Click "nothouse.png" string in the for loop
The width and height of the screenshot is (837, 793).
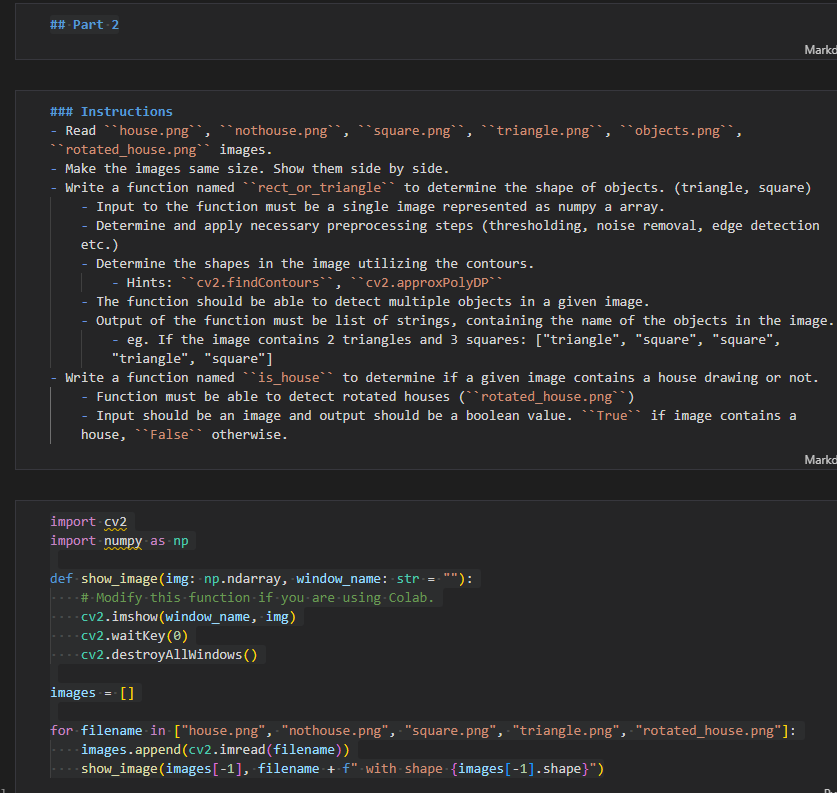coord(335,731)
